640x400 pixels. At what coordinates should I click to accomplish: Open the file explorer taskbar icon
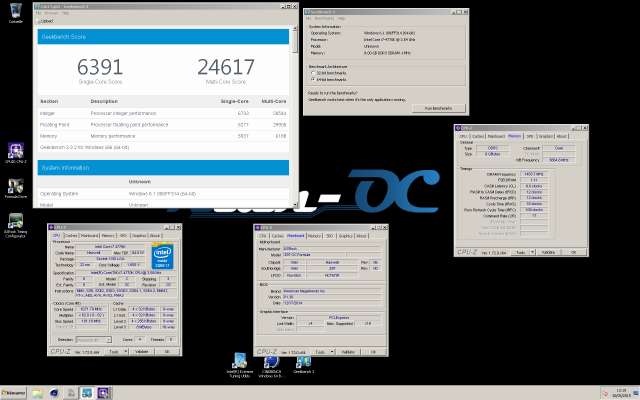[x=38, y=393]
